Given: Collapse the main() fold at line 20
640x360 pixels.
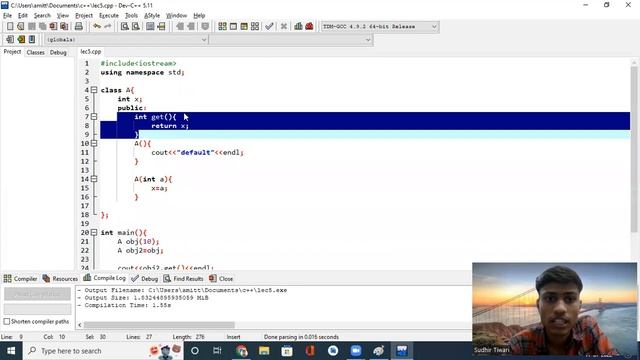Looking at the screenshot, I should [94, 232].
